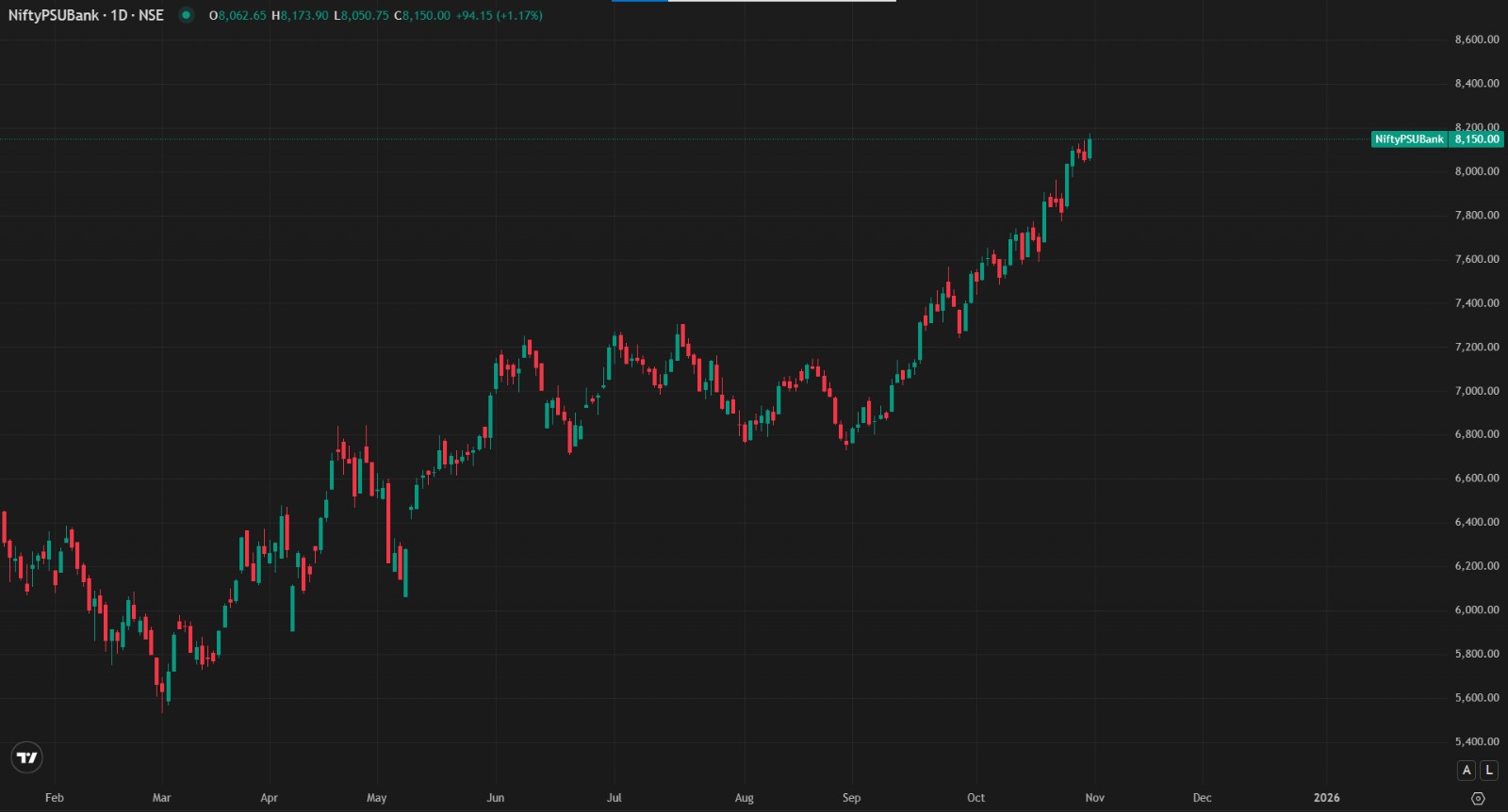The image size is (1508, 812).
Task: Click the Aug label on time axis
Action: 745,798
